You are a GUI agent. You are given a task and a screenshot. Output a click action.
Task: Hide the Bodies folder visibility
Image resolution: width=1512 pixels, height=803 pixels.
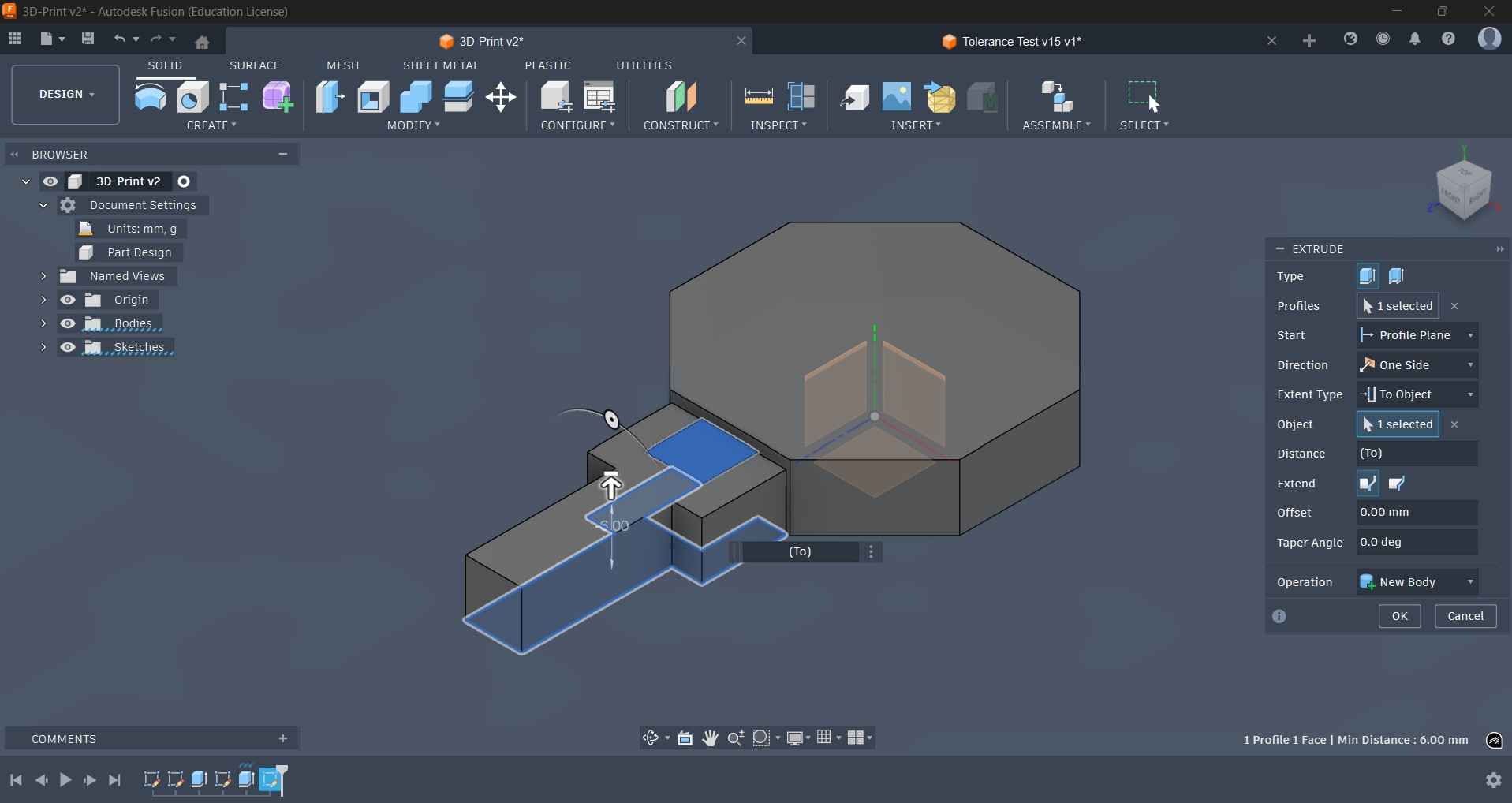69,323
